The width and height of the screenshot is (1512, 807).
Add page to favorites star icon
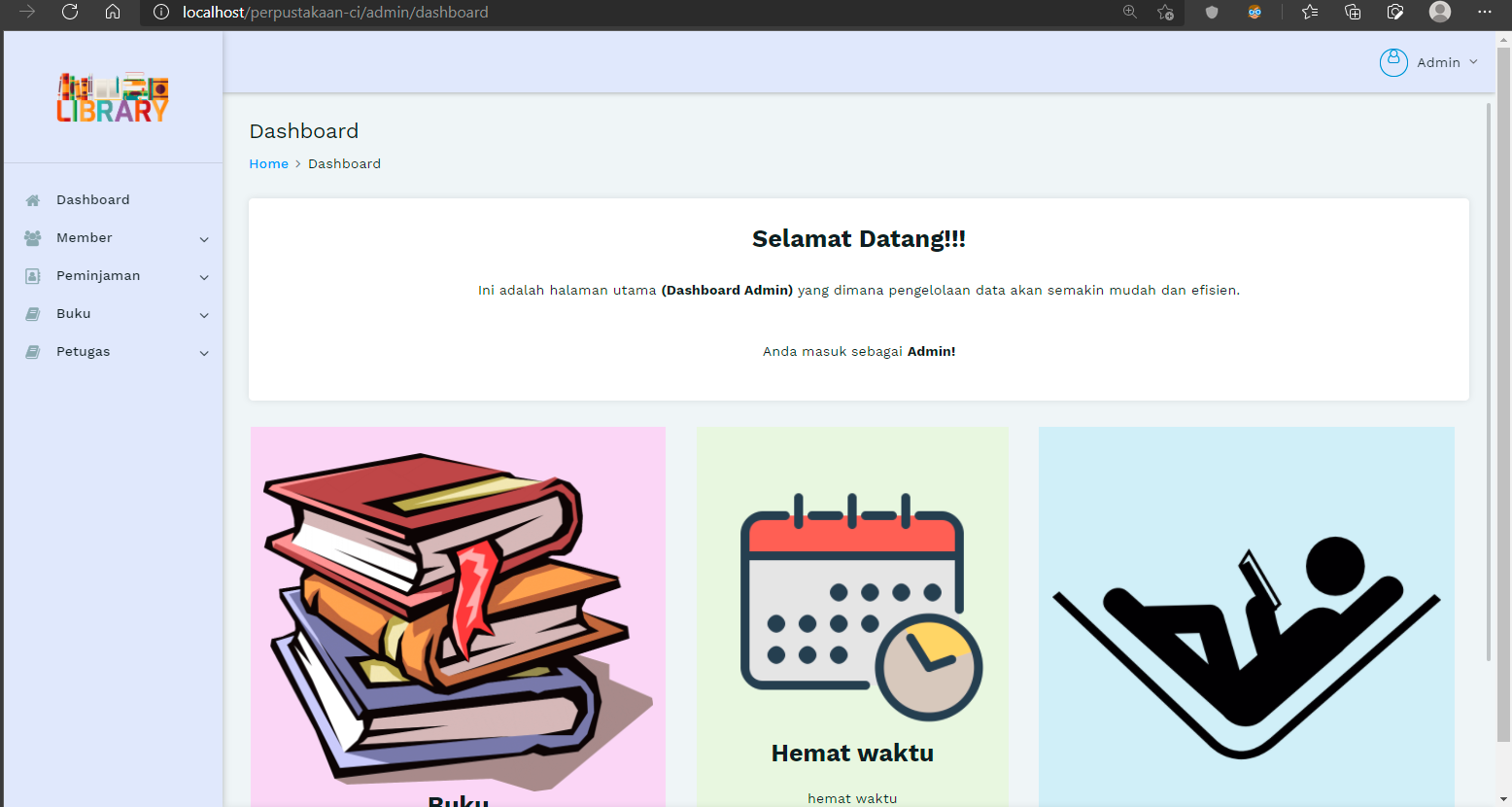(1165, 12)
